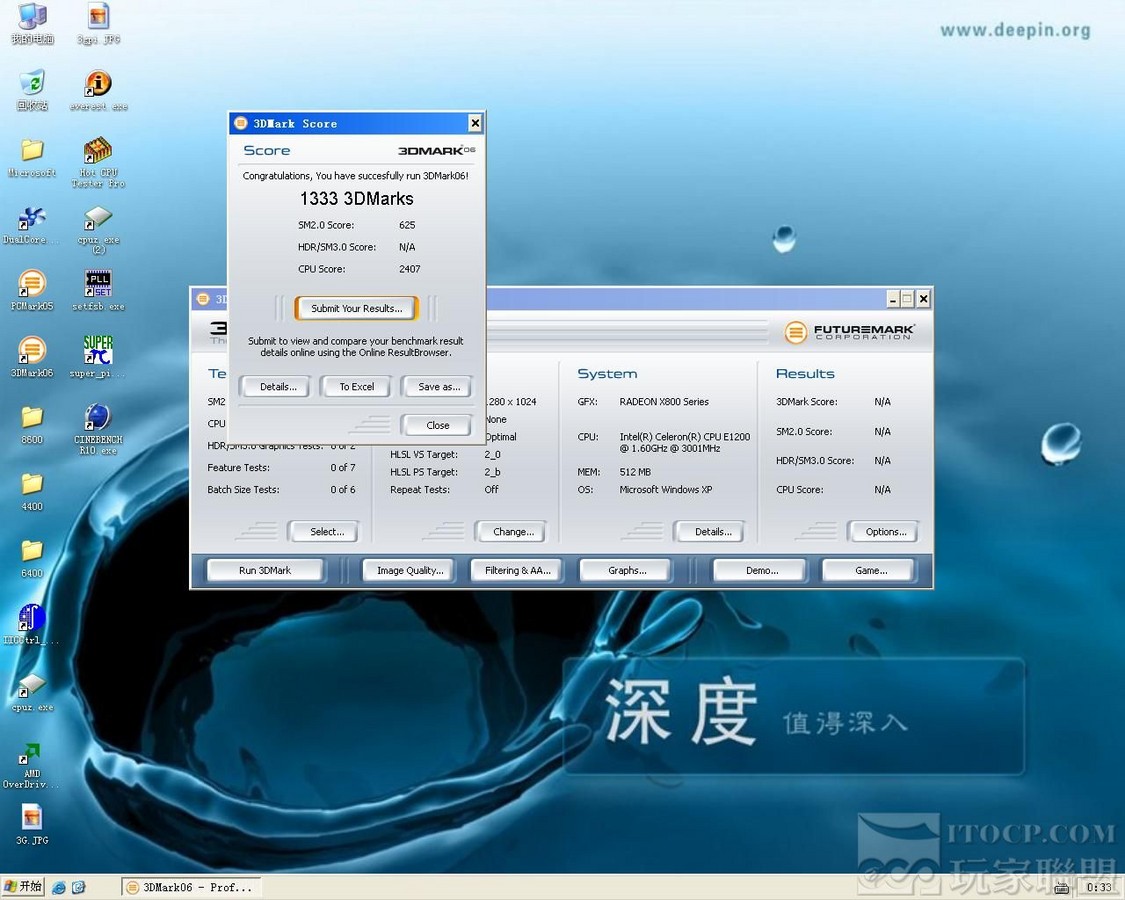Screen dimensions: 1125x900
Task: Click the Feature Tests value 0 of 7
Action: 342,468
